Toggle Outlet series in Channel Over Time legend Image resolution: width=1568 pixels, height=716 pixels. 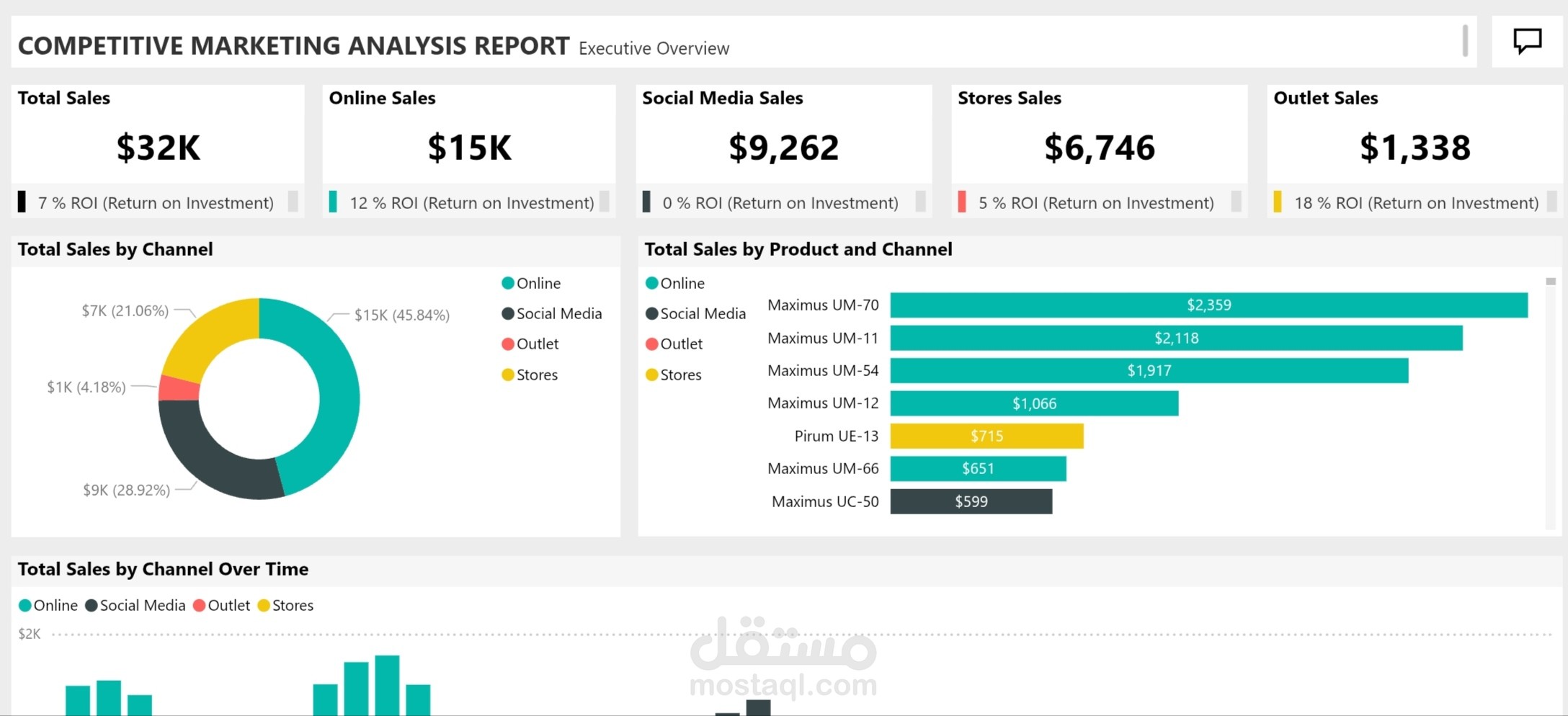221,605
